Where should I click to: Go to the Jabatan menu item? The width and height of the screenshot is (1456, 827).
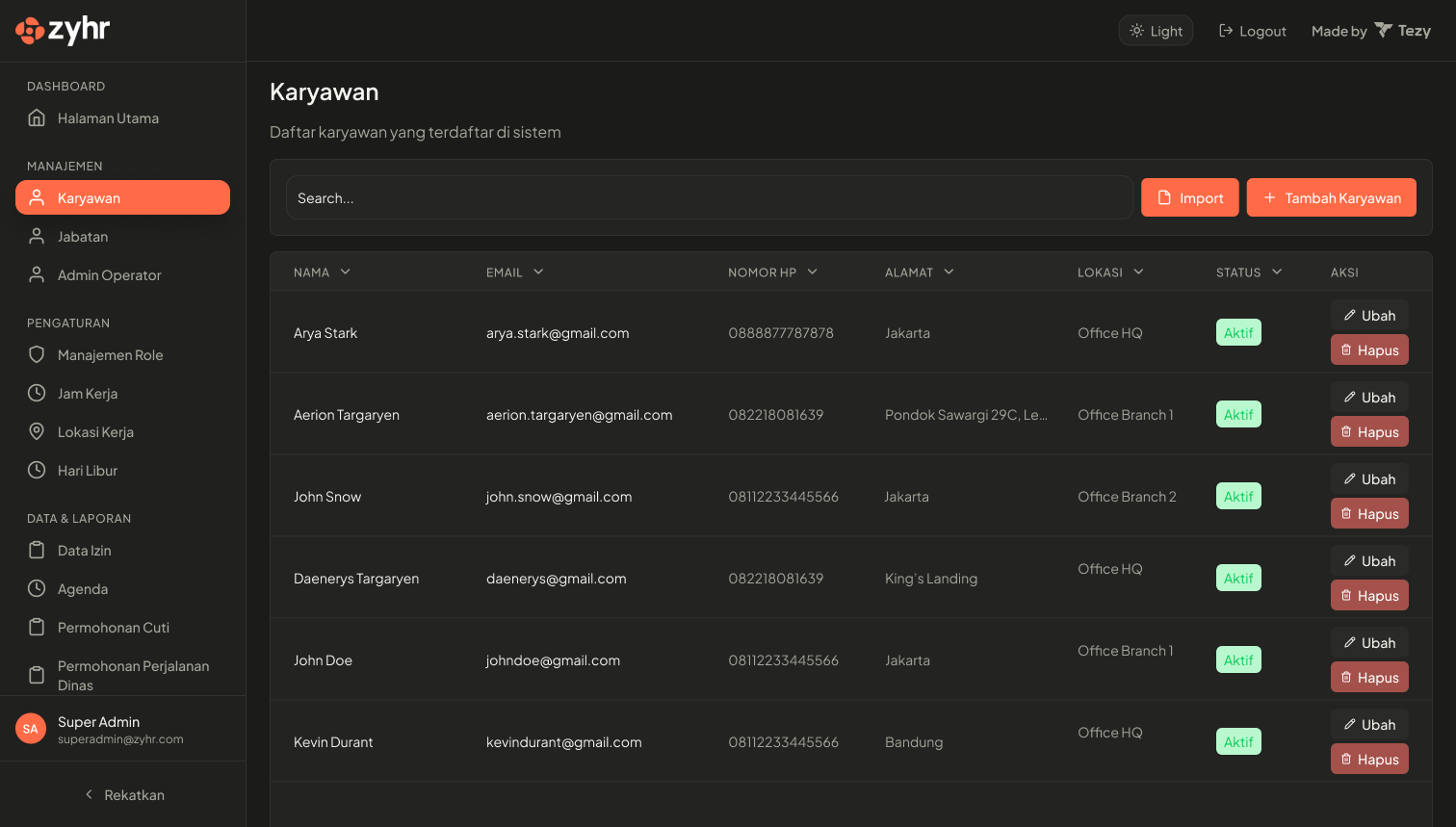pos(83,237)
